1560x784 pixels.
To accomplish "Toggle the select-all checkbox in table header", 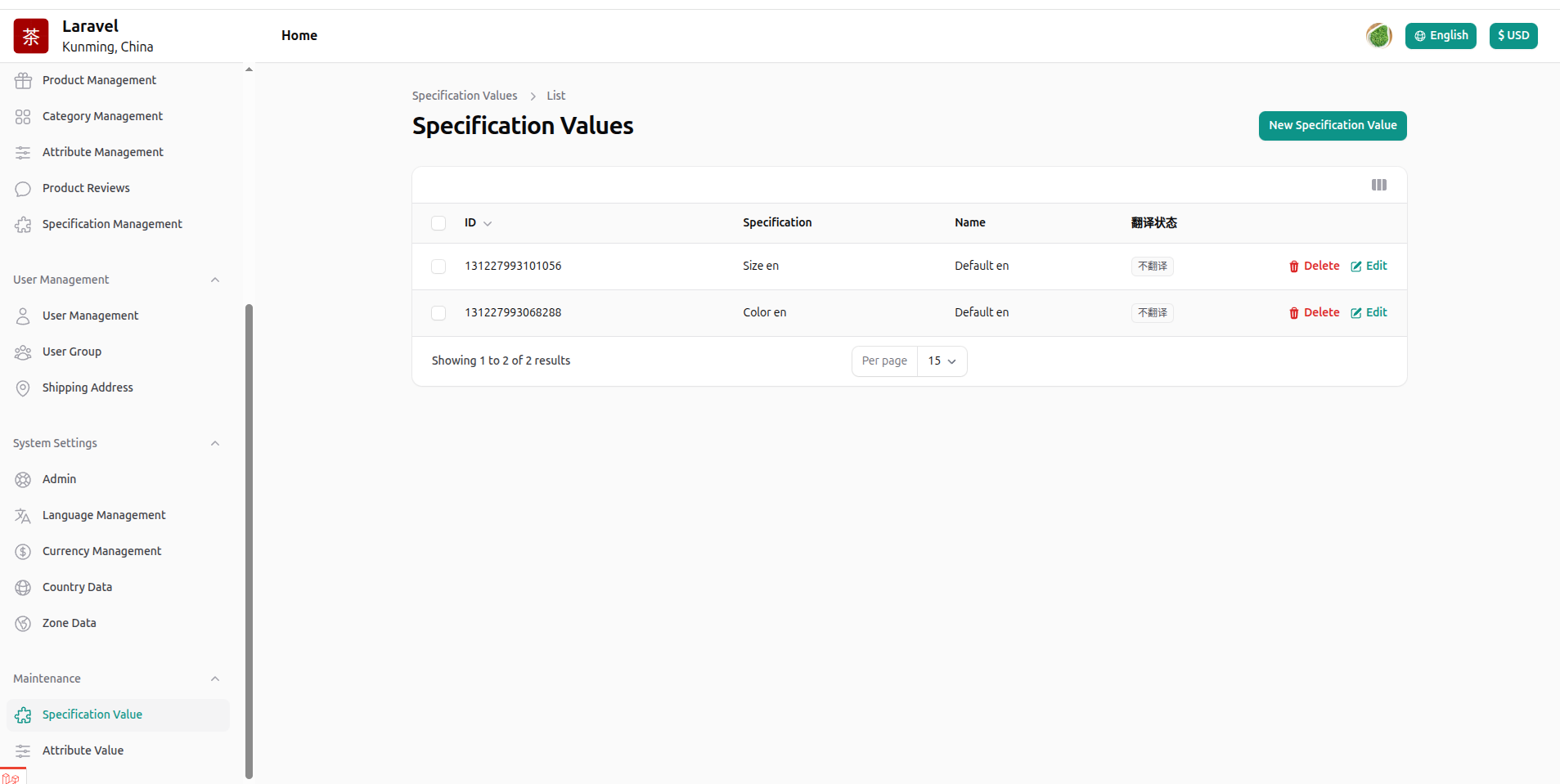I will pyautogui.click(x=438, y=223).
